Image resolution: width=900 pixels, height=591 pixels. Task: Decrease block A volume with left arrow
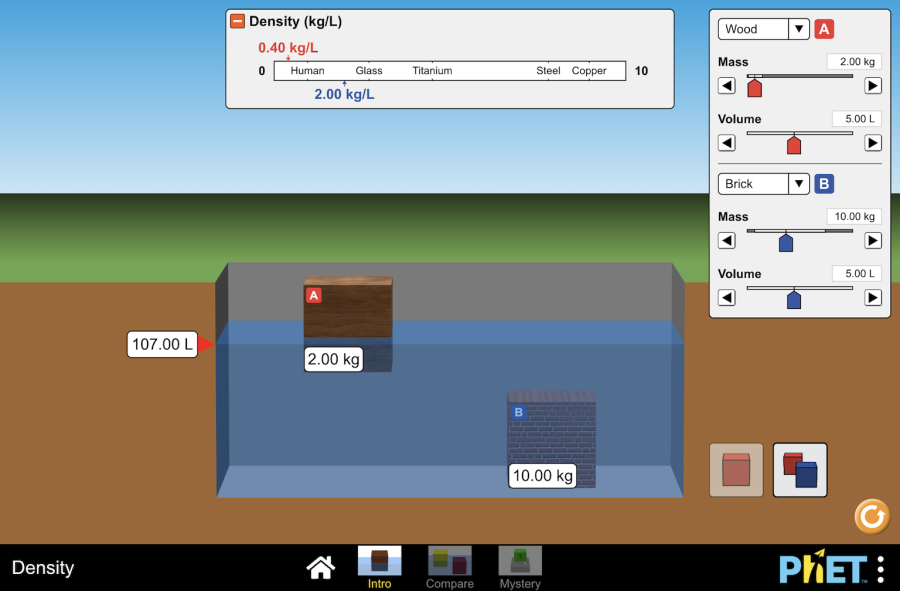(x=727, y=143)
